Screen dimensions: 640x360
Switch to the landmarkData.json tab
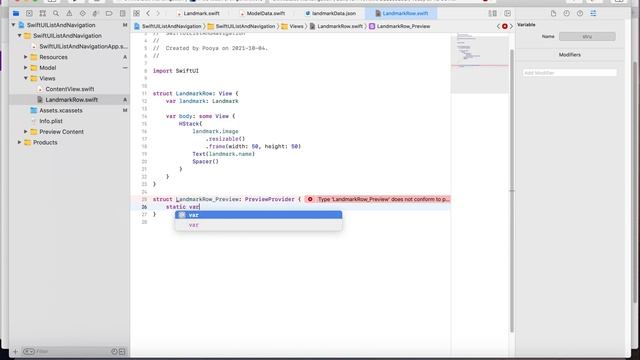pos(331,13)
